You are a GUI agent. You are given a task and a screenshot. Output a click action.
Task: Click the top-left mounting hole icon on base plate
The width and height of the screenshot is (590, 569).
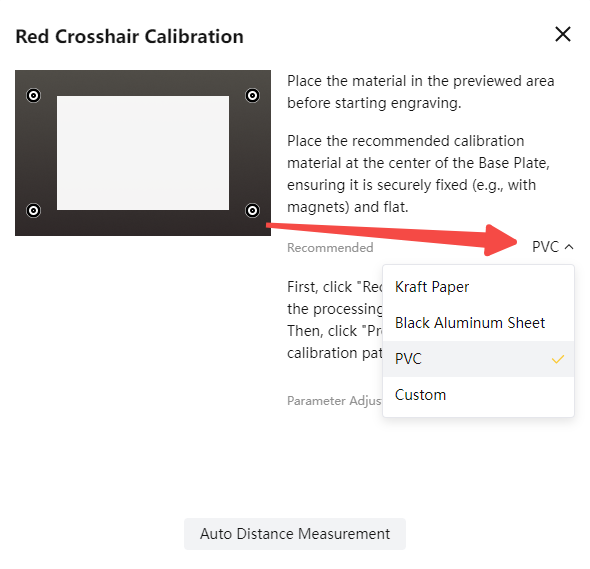point(33,96)
